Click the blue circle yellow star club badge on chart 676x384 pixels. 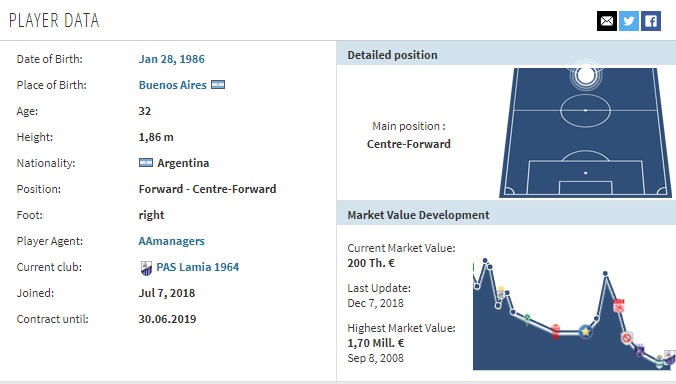(585, 331)
